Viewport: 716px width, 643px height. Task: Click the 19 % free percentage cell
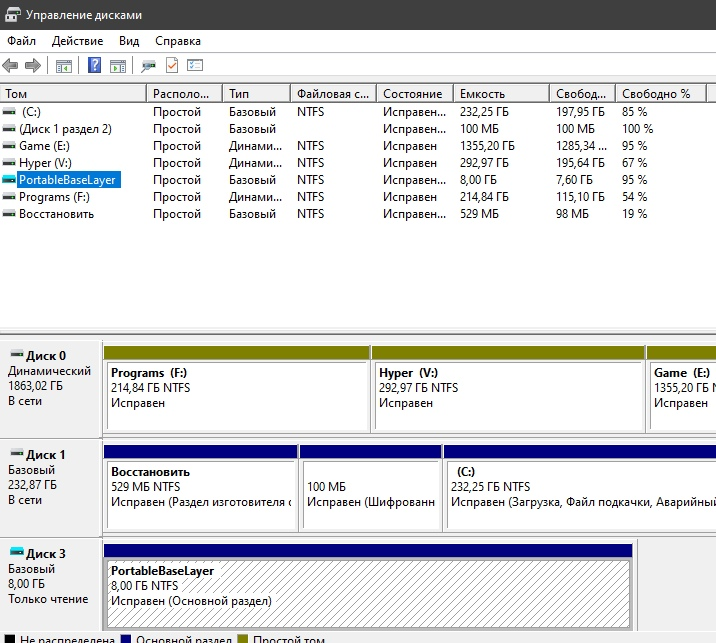634,214
